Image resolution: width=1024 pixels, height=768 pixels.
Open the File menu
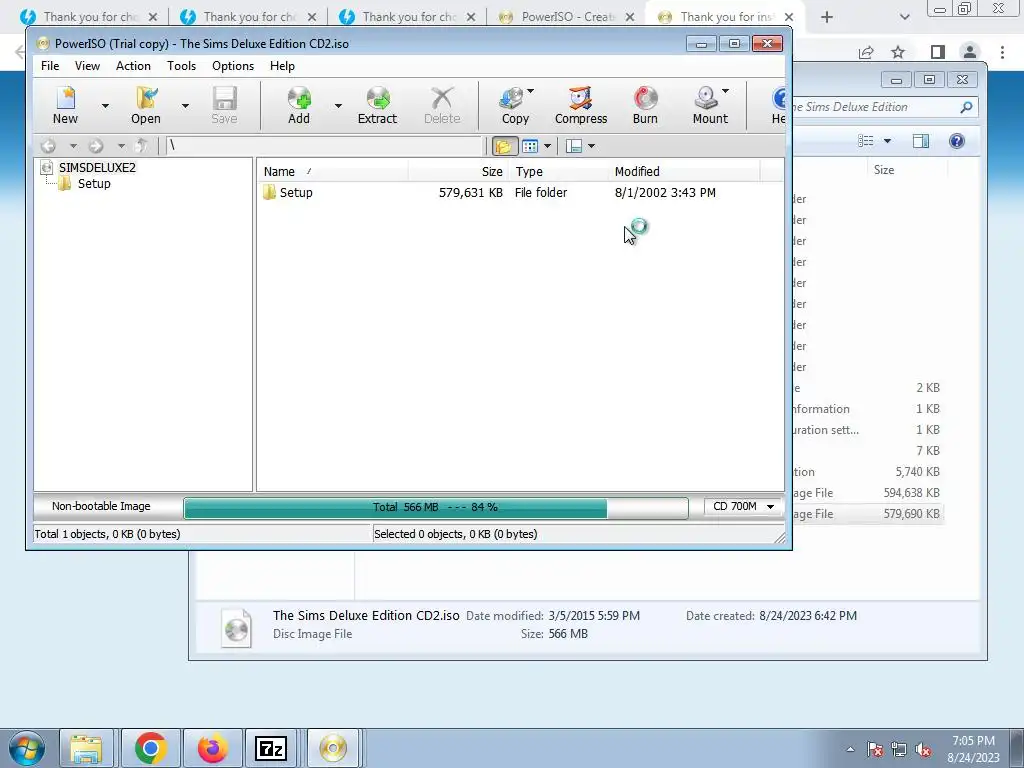pos(50,66)
